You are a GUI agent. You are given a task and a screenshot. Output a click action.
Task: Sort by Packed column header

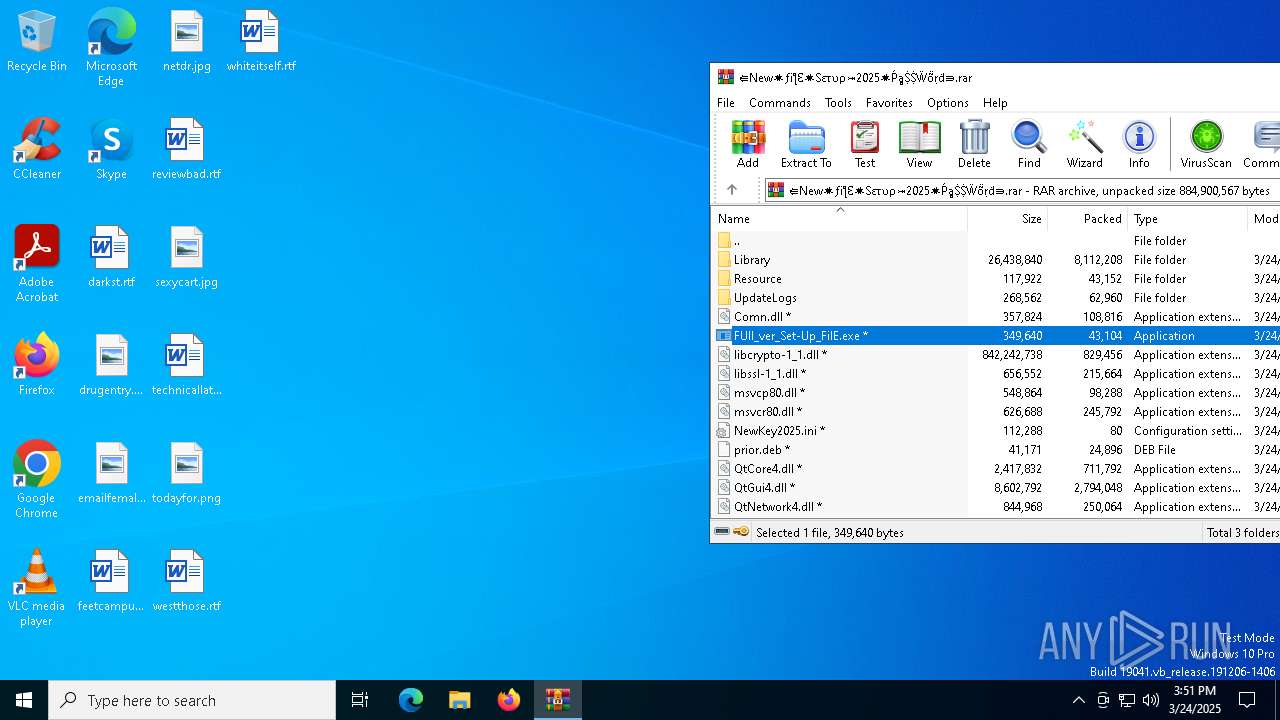(1088, 219)
